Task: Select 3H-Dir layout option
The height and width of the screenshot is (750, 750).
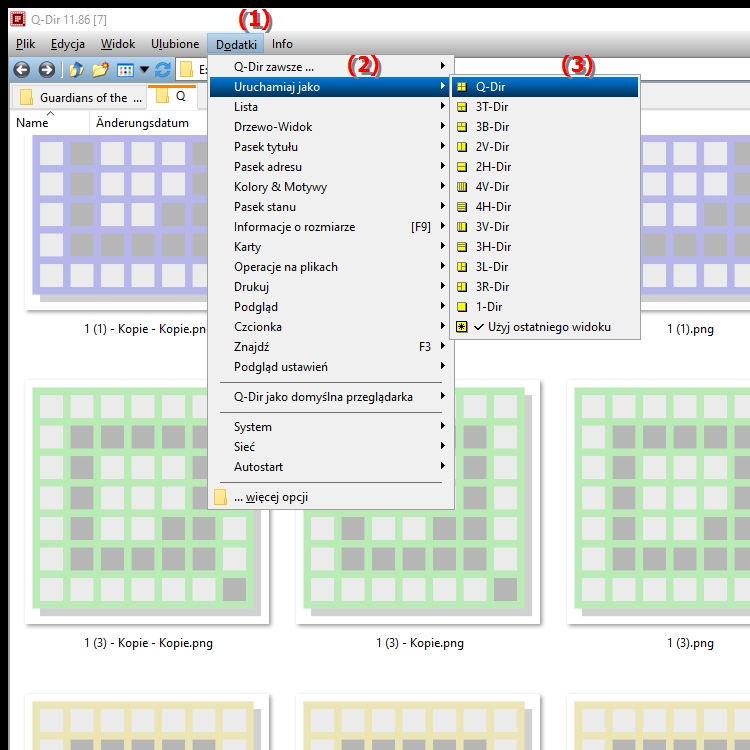Action: (545, 247)
